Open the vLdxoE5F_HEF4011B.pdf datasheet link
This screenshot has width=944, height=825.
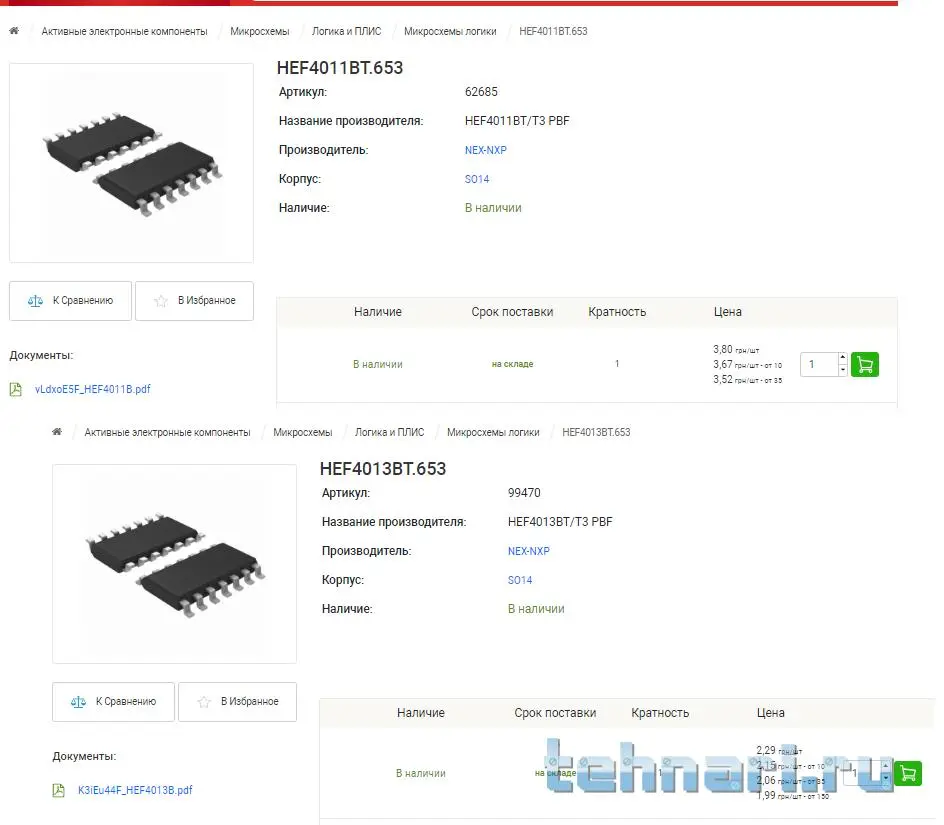click(93, 390)
